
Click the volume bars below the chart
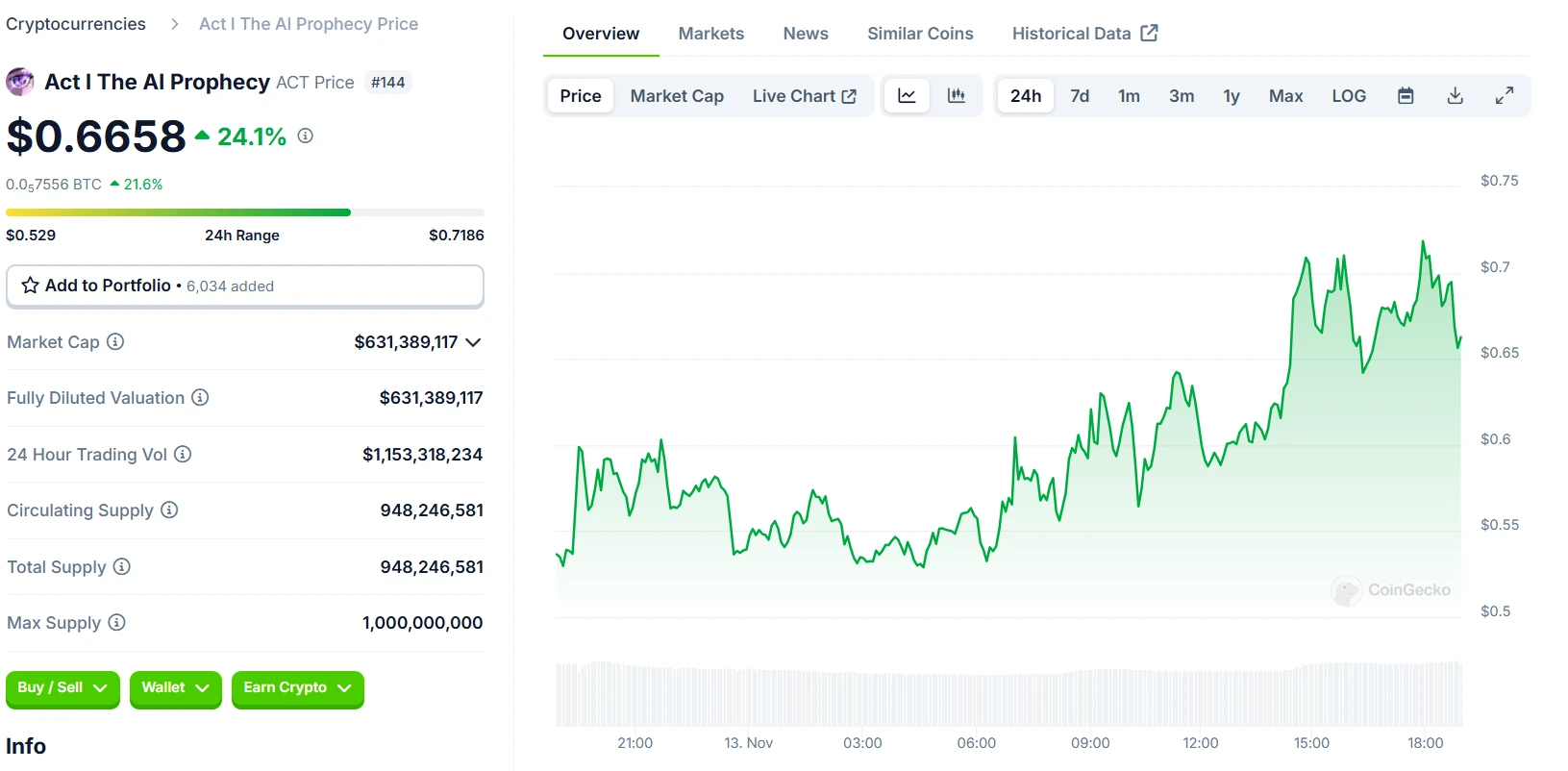[1009, 693]
